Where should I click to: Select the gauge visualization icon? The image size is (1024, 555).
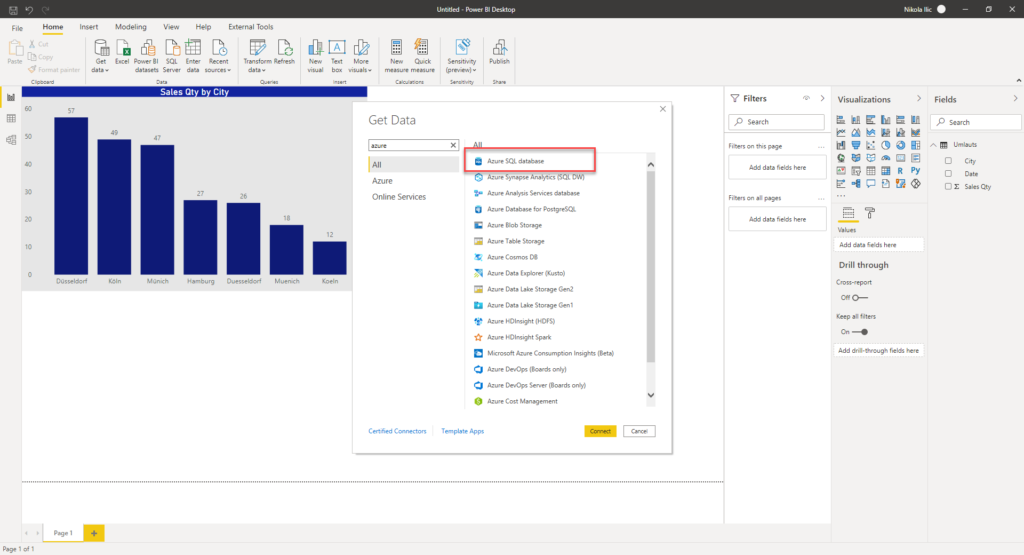pyautogui.click(x=886, y=157)
